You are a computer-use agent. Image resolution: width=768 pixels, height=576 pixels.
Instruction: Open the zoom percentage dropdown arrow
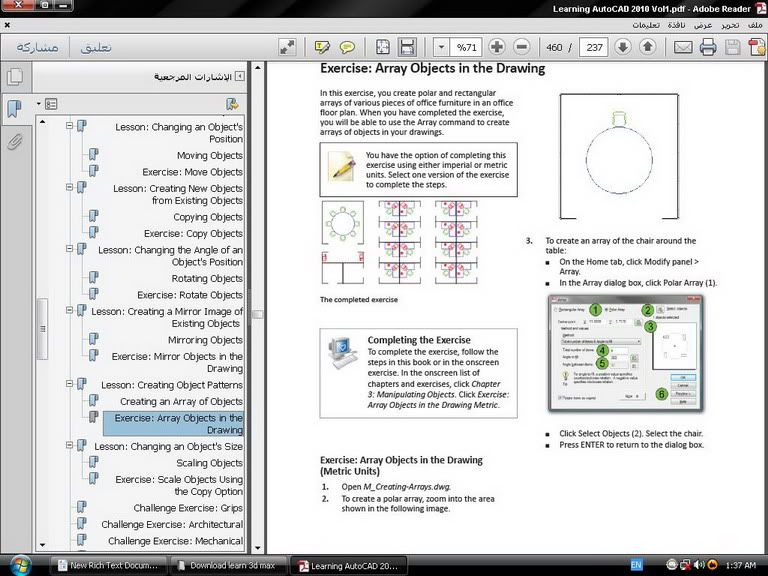(441, 47)
